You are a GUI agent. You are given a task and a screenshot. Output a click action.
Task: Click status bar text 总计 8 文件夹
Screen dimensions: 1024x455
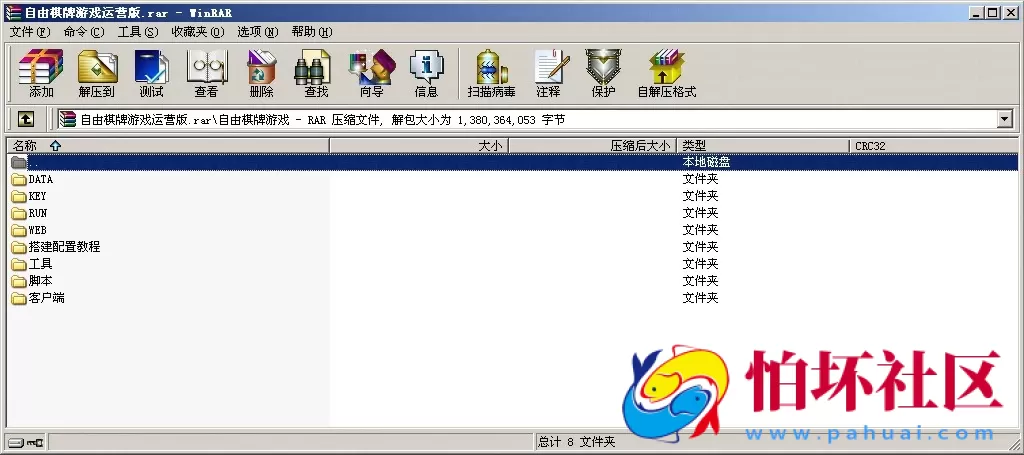pyautogui.click(x=577, y=443)
